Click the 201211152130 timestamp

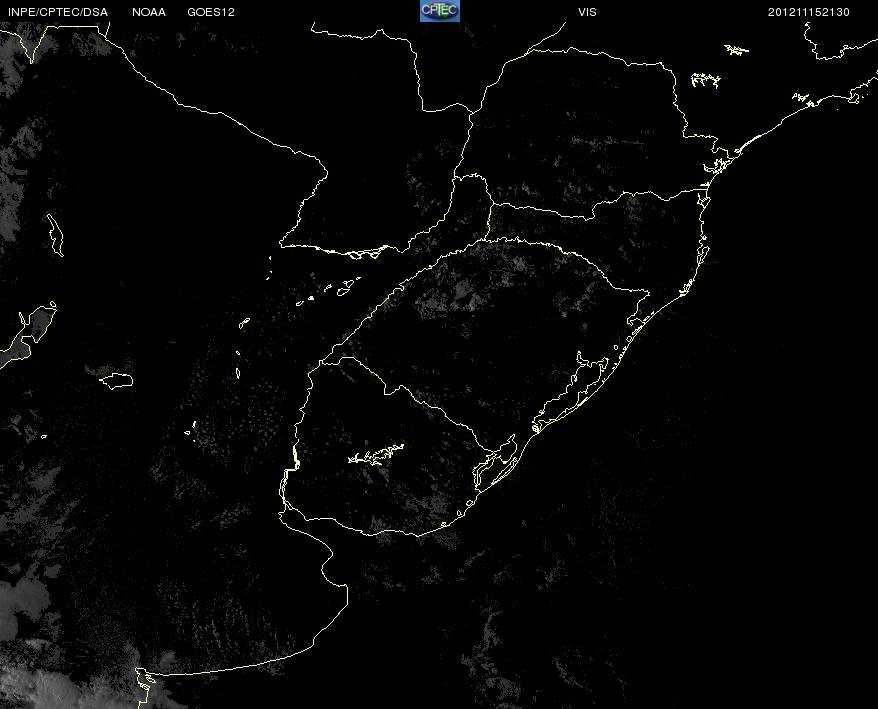(x=809, y=12)
